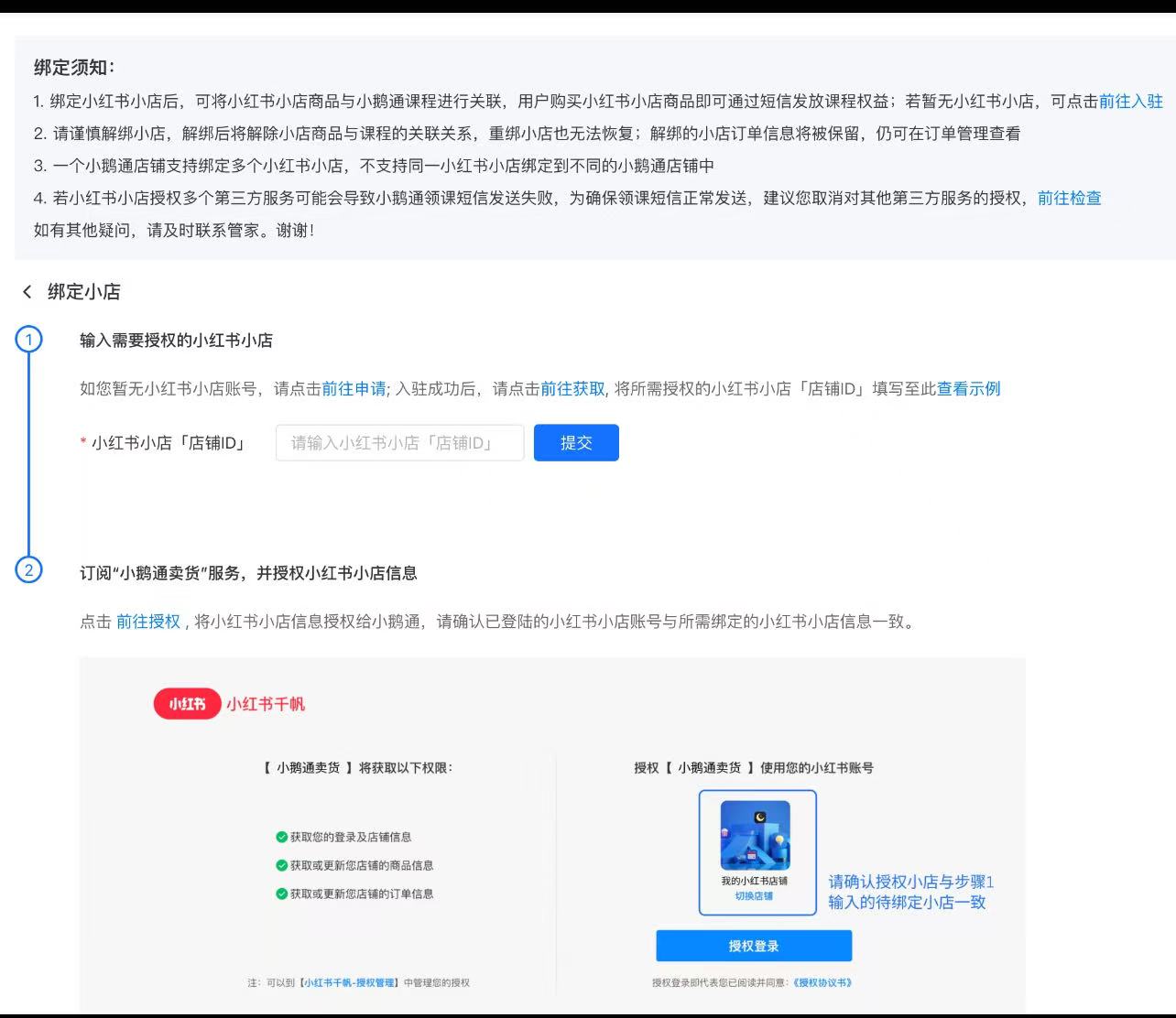Click the red 小红书 logo badge
Image resolution: width=1176 pixels, height=1018 pixels.
187,704
